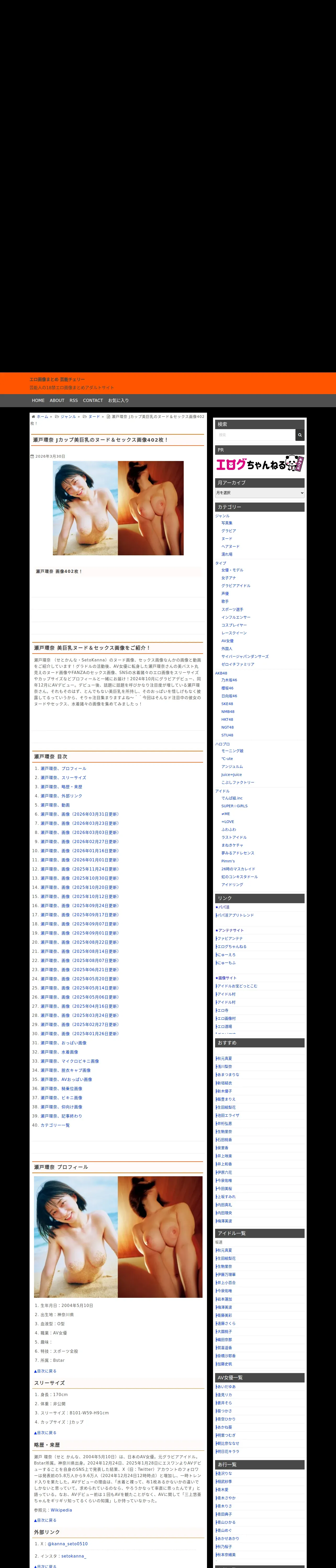Open アンジュルム category link
The height and width of the screenshot is (1568, 336).
(232, 767)
